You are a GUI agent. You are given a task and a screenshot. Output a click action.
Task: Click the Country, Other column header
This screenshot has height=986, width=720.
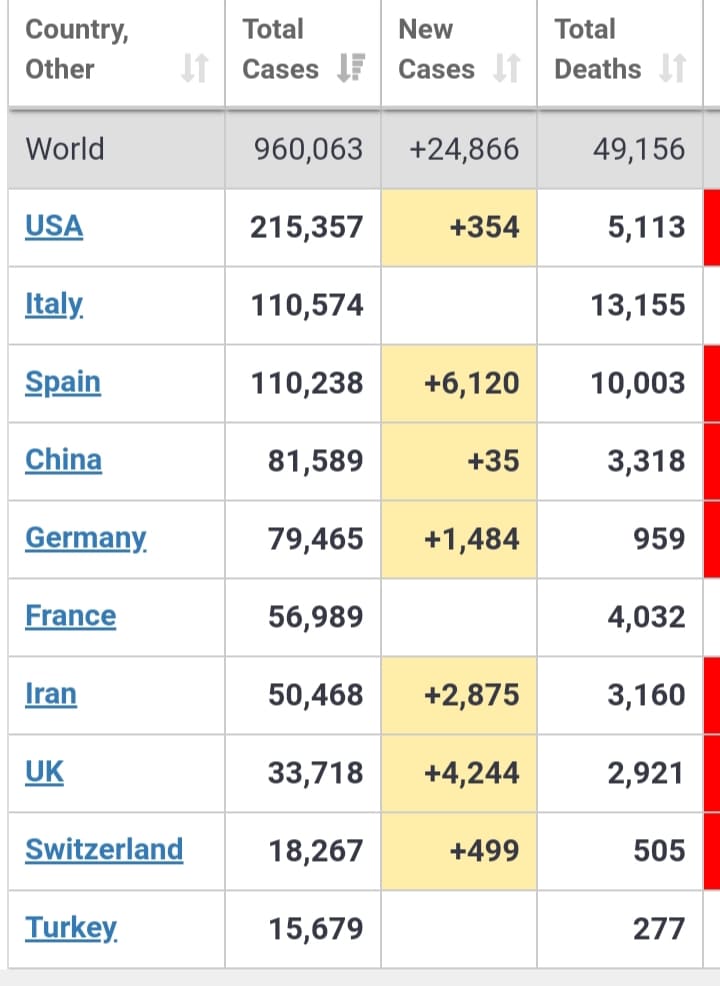click(x=116, y=53)
